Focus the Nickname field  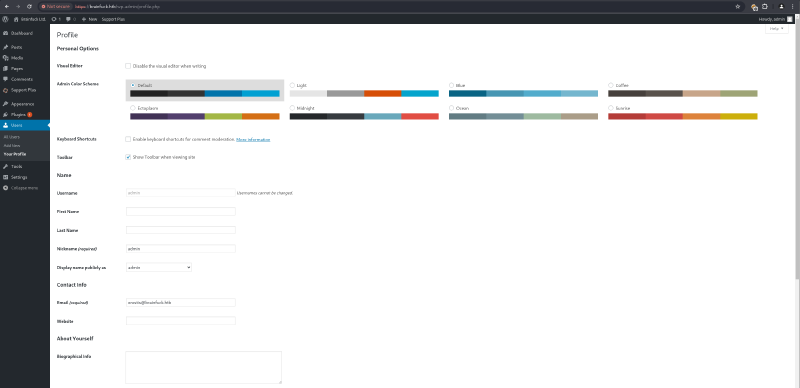pyautogui.click(x=181, y=249)
